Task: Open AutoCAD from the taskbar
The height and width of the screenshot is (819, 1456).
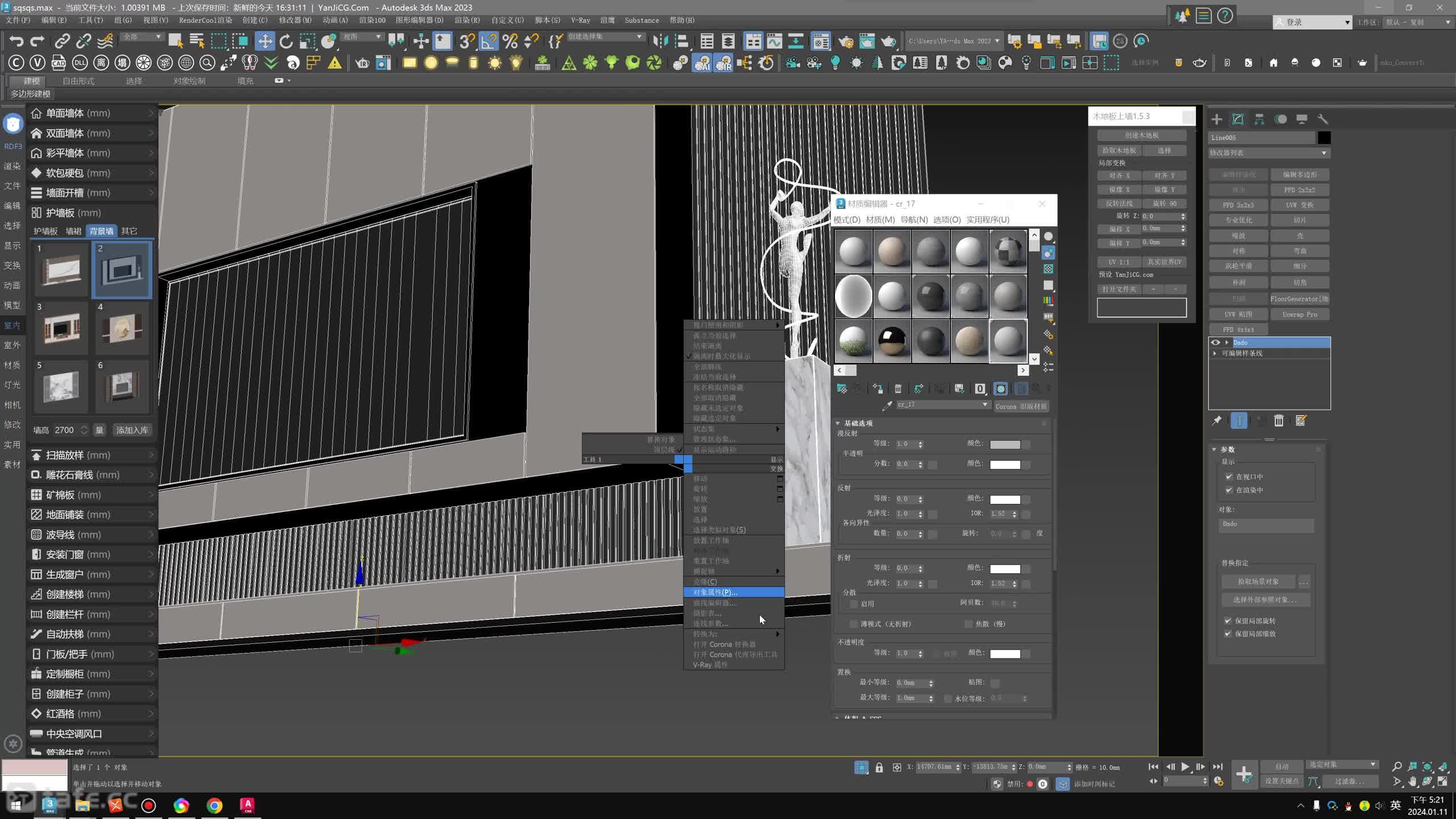Action: click(x=247, y=805)
